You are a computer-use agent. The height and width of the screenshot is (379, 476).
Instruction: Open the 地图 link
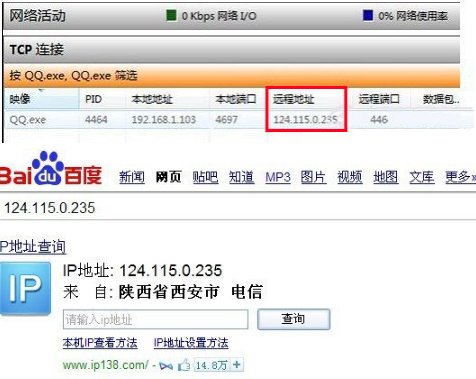click(386, 177)
